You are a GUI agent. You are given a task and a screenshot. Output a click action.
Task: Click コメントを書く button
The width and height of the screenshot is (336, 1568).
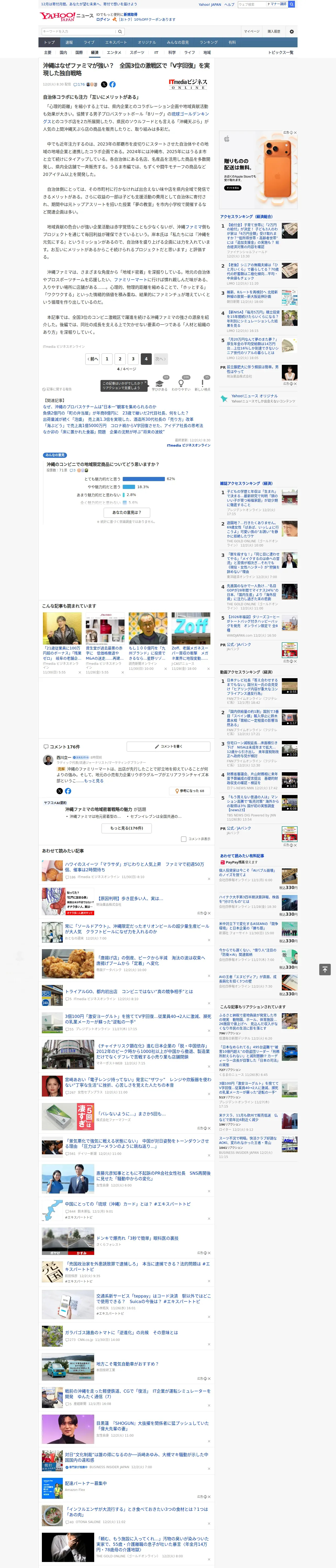(168, 746)
